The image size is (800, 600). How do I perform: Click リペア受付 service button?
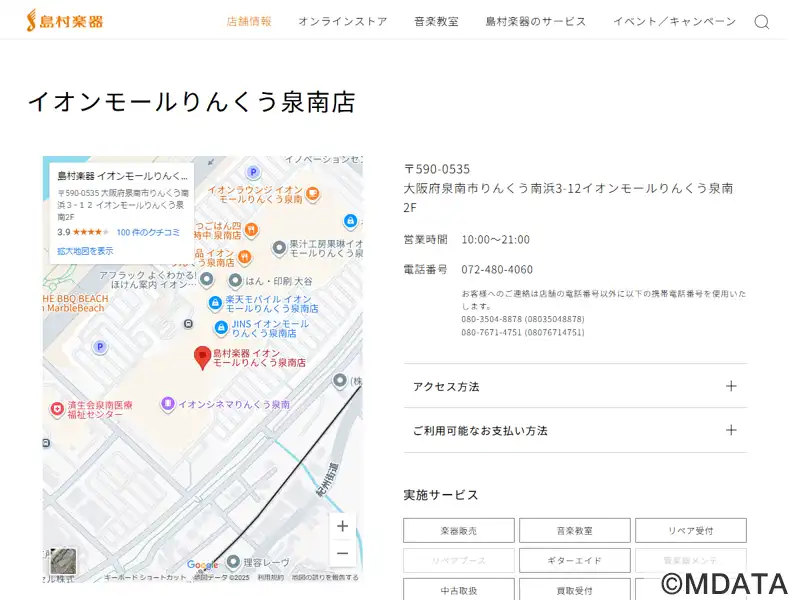[690, 531]
